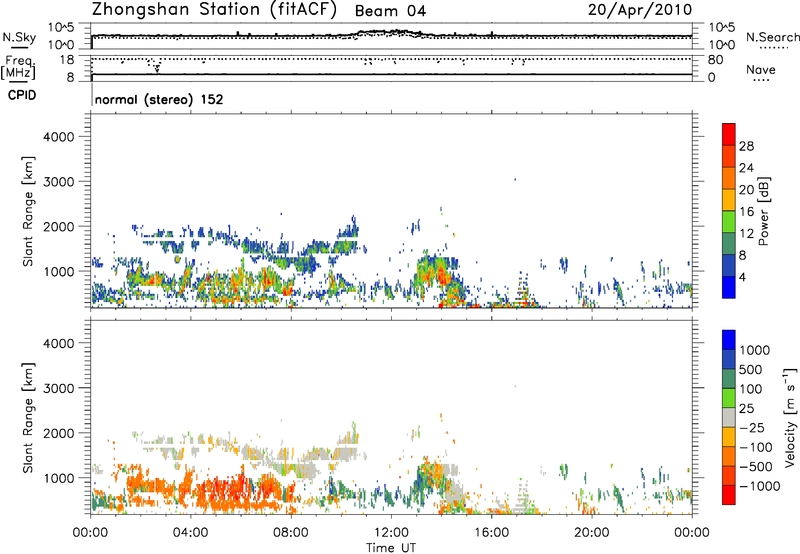
Task: Click the '04:00' time axis label
Action: (x=191, y=533)
